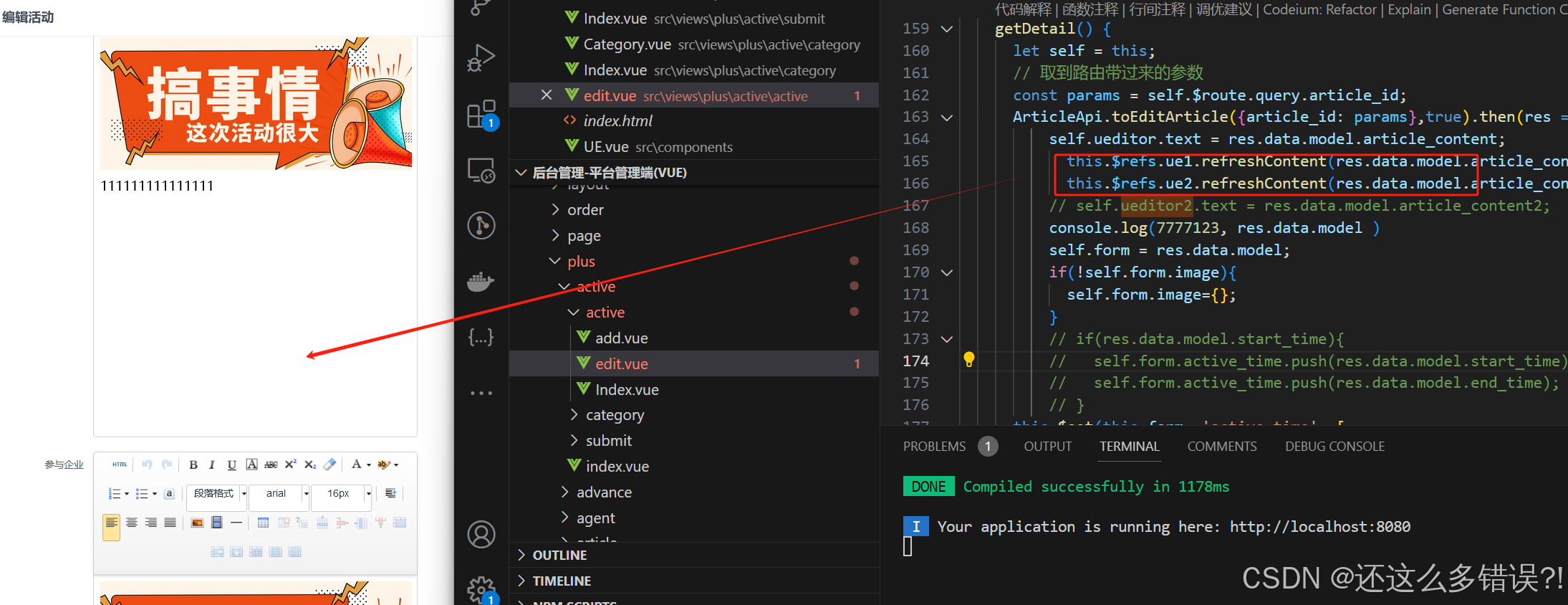Screen dimensions: 1568x605
Task: Apply italic formatting in the editor toolbar
Action: (x=212, y=465)
